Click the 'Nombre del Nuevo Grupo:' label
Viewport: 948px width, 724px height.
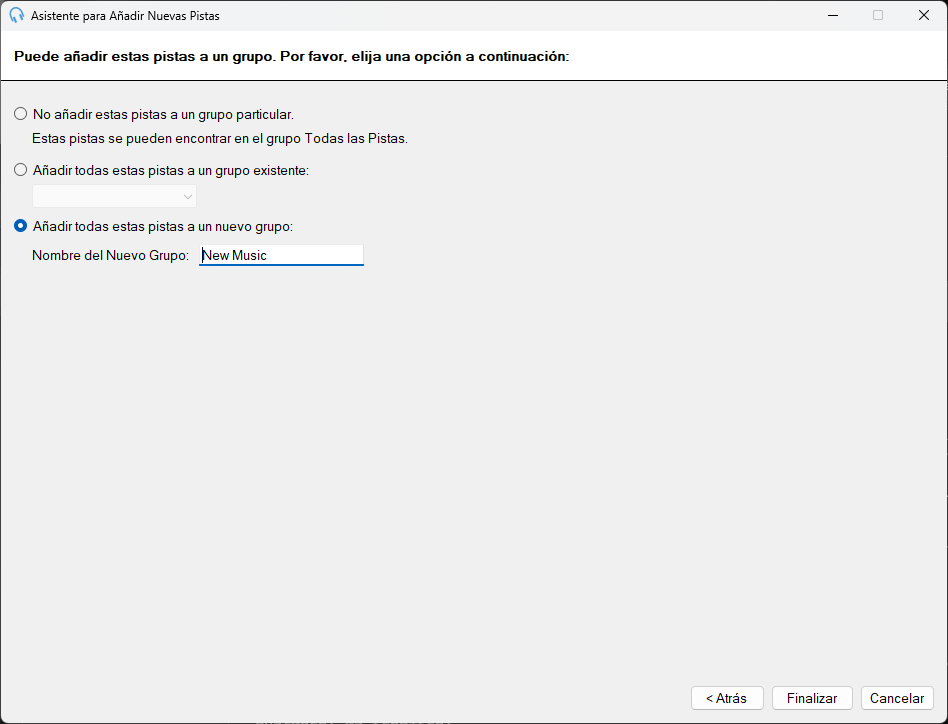pos(111,255)
